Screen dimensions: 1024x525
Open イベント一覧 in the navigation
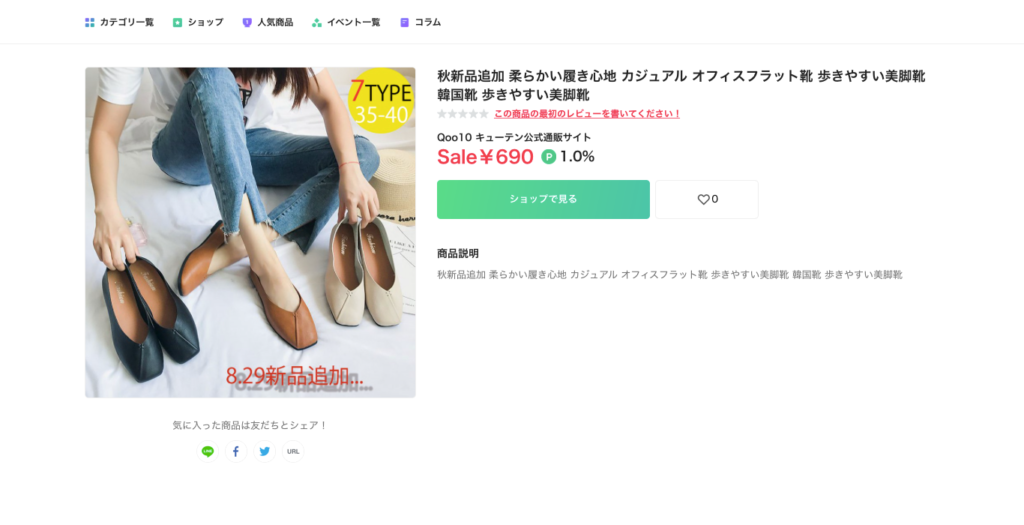(346, 22)
